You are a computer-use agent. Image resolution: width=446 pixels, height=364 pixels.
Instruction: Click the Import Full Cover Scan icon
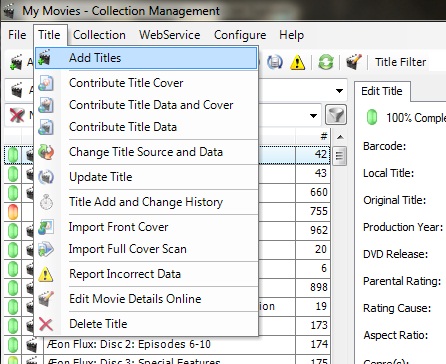46,249
